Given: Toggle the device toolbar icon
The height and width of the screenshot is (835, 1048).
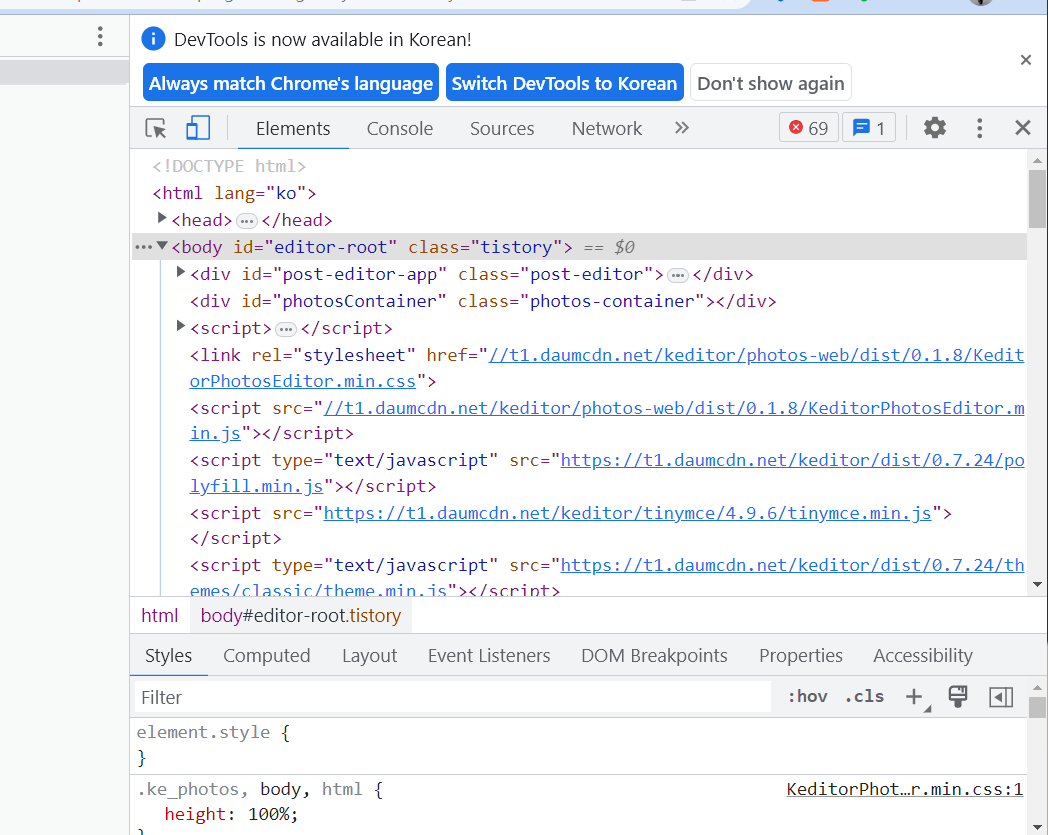Looking at the screenshot, I should click(x=198, y=128).
